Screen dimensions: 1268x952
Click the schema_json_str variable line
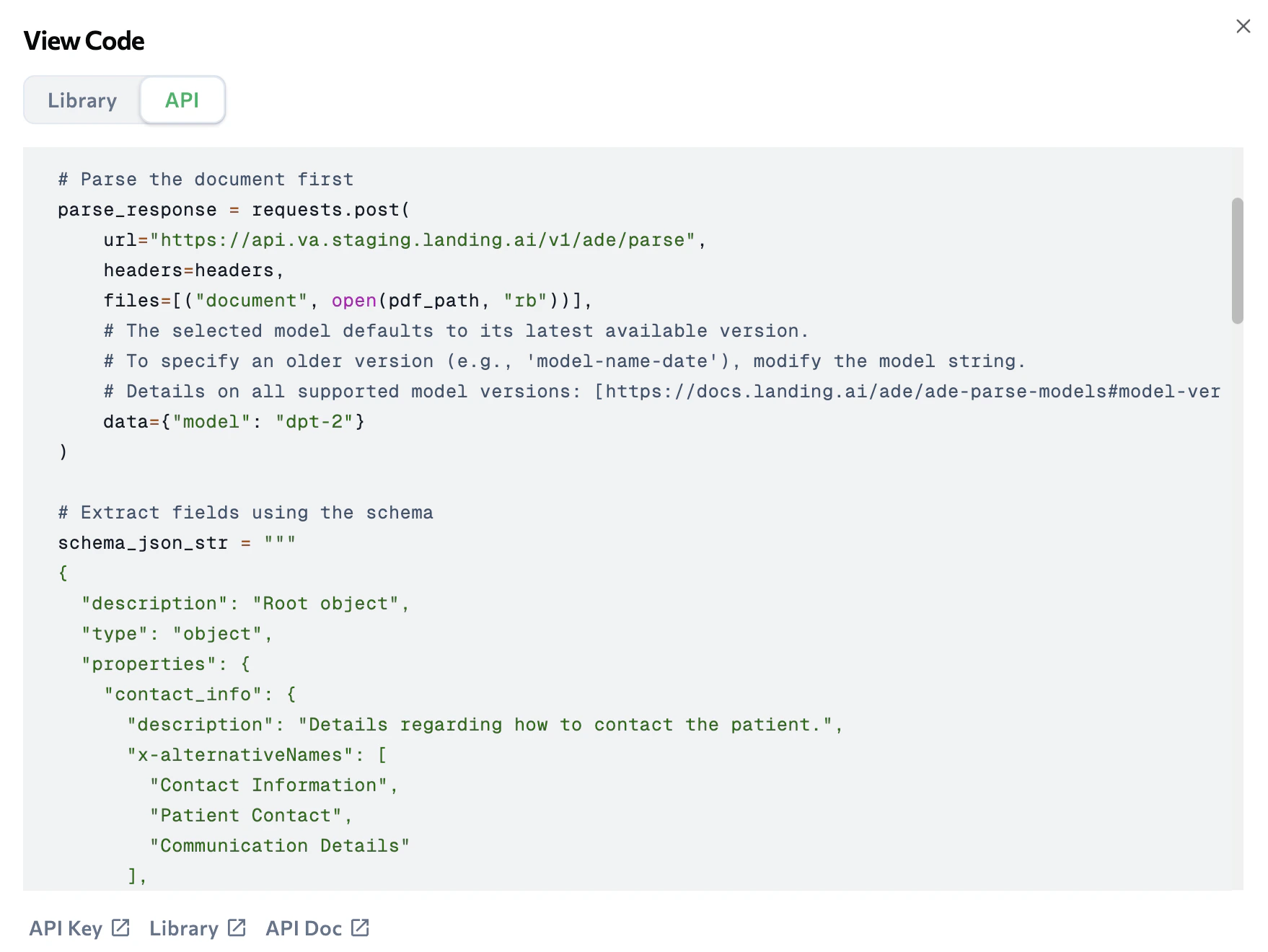[x=177, y=543]
